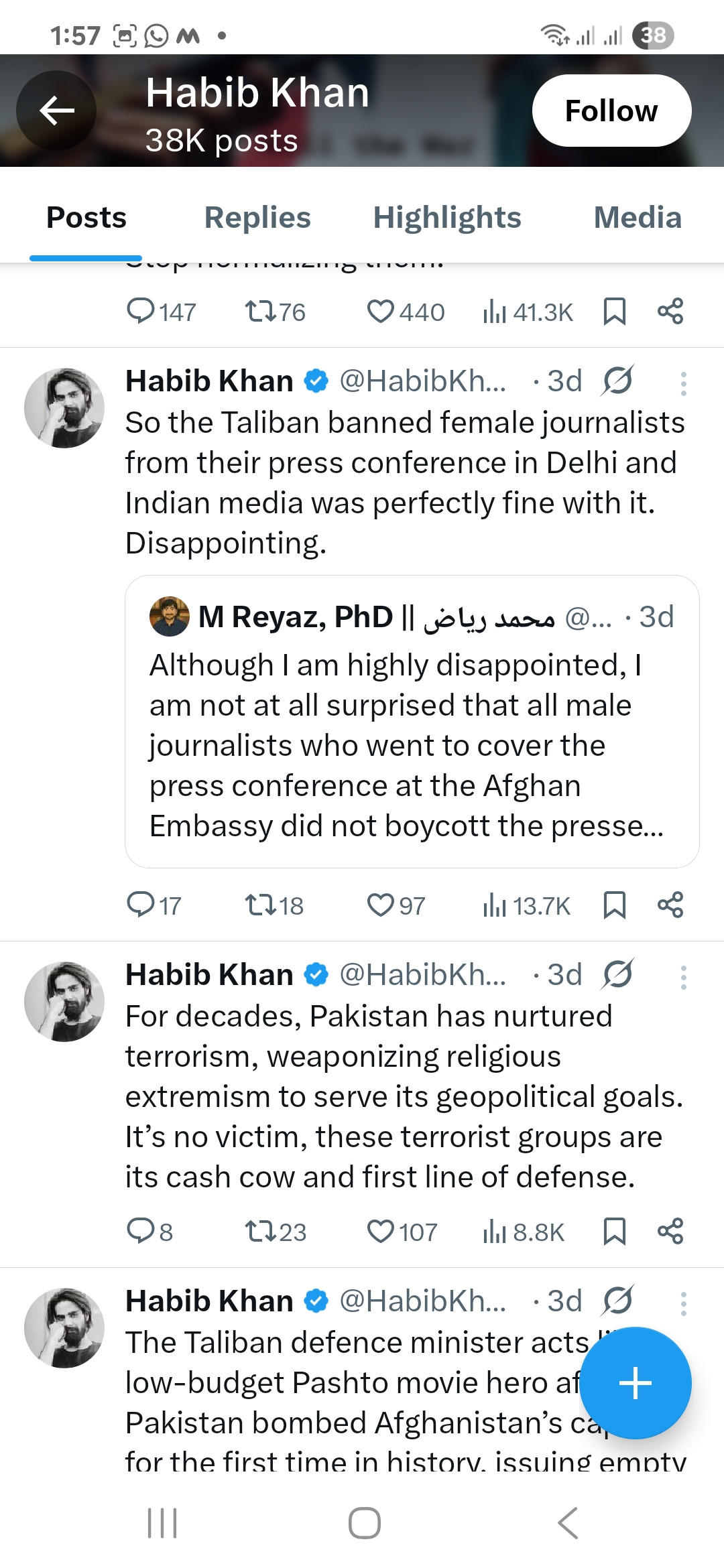Image resolution: width=724 pixels, height=1568 pixels.
Task: Switch to the Replies tab
Action: coord(257,218)
